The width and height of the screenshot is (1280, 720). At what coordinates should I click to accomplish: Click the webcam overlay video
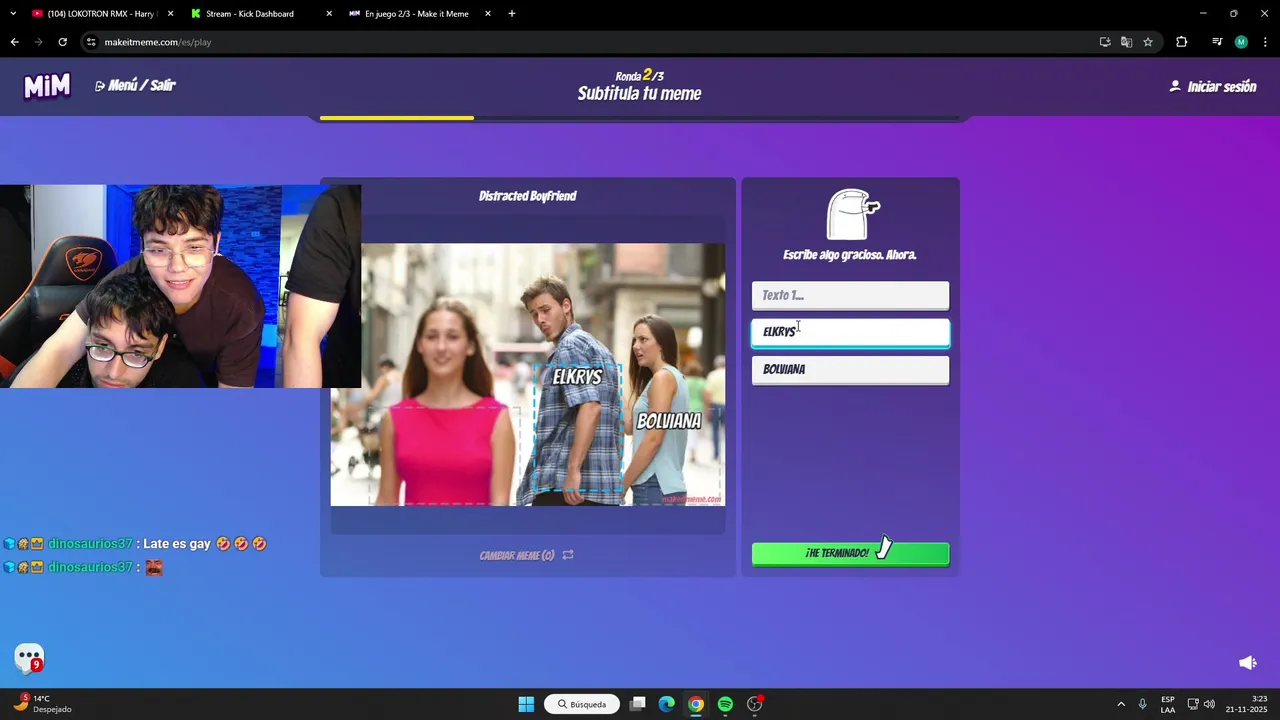tap(180, 286)
